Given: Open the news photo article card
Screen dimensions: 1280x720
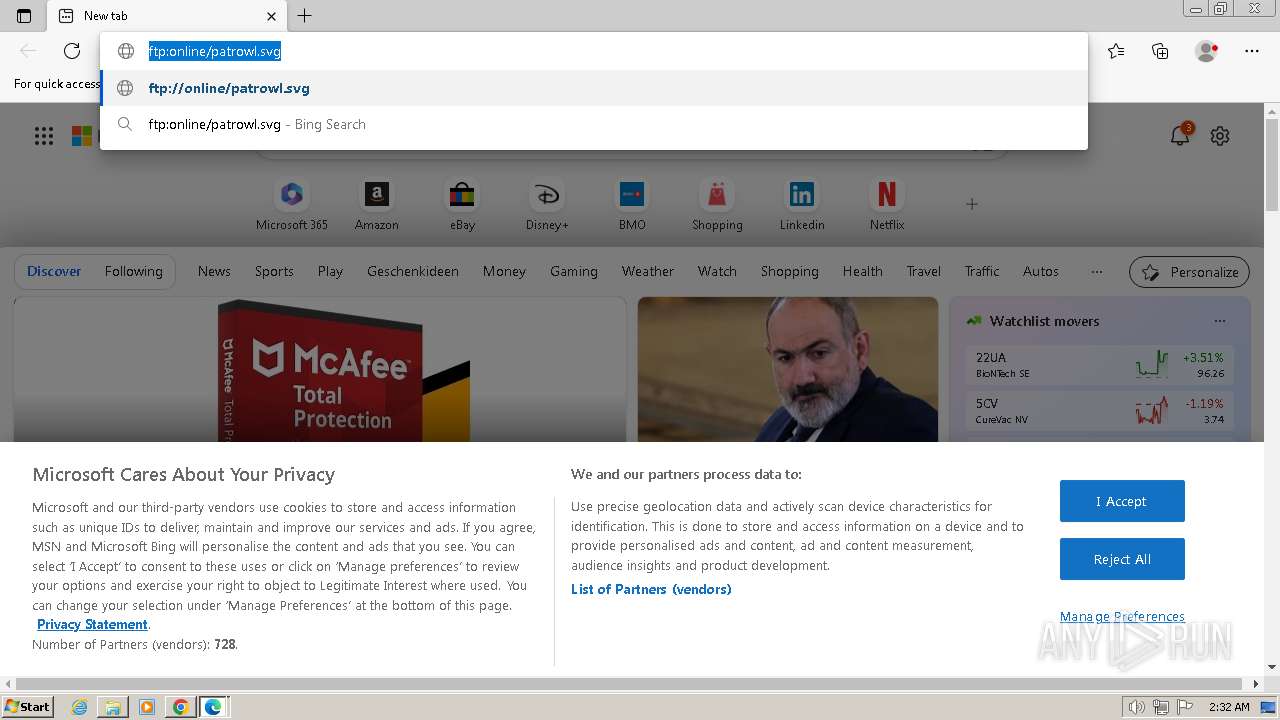Looking at the screenshot, I should (788, 369).
